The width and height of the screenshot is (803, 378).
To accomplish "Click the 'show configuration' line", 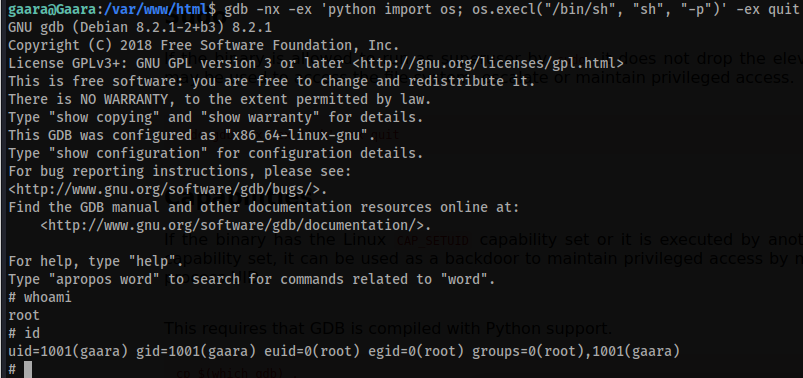I will (x=216, y=153).
